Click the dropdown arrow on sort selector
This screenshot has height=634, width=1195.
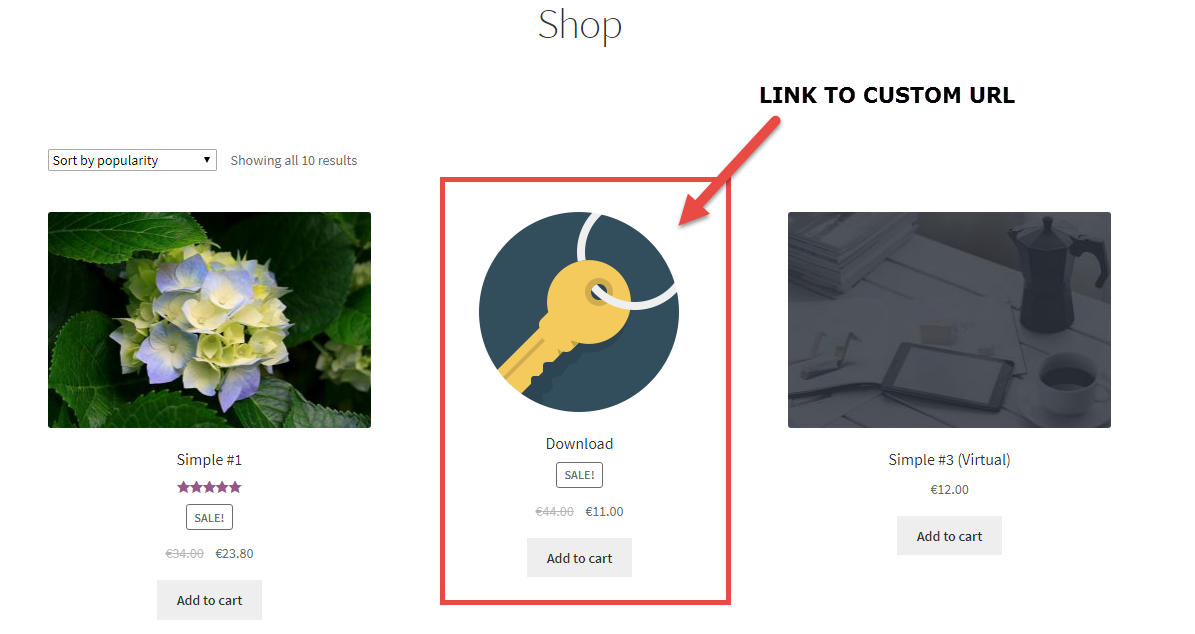coord(207,160)
